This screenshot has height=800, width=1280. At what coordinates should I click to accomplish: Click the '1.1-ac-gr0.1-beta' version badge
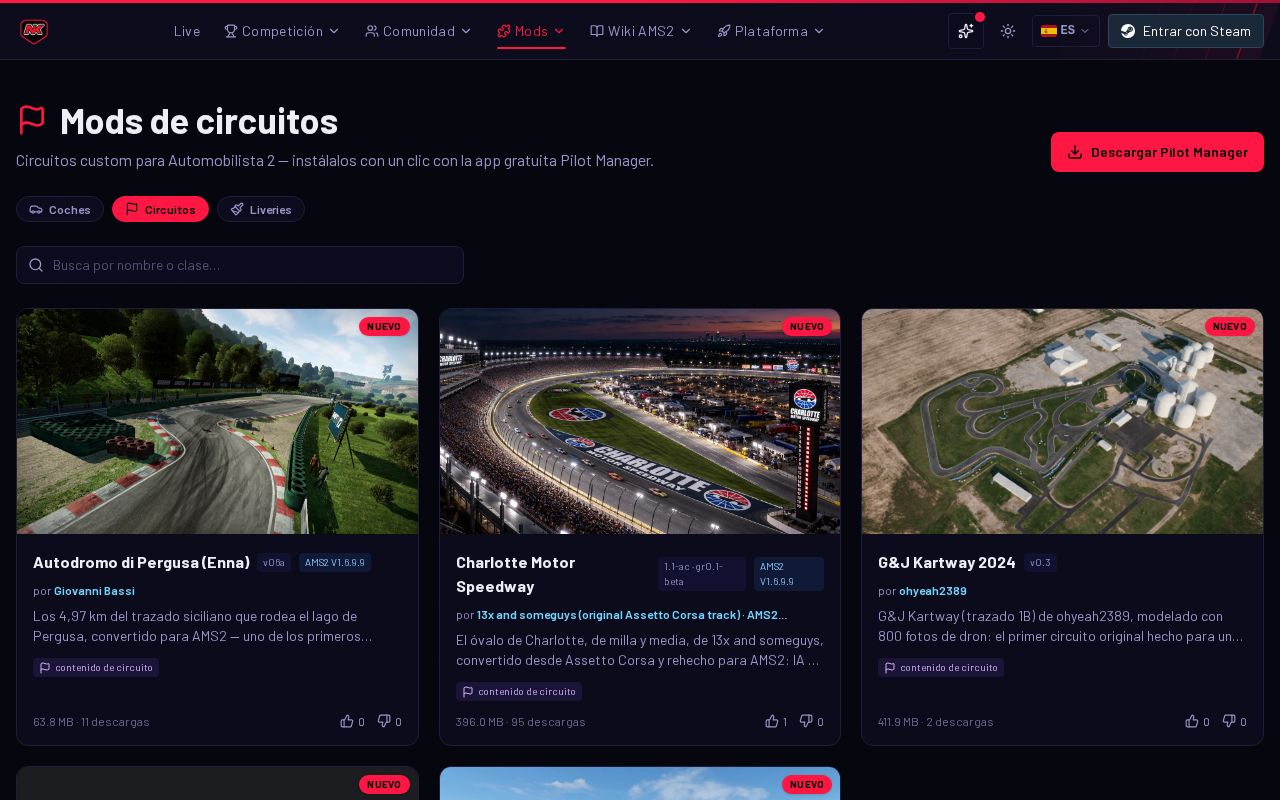702,574
